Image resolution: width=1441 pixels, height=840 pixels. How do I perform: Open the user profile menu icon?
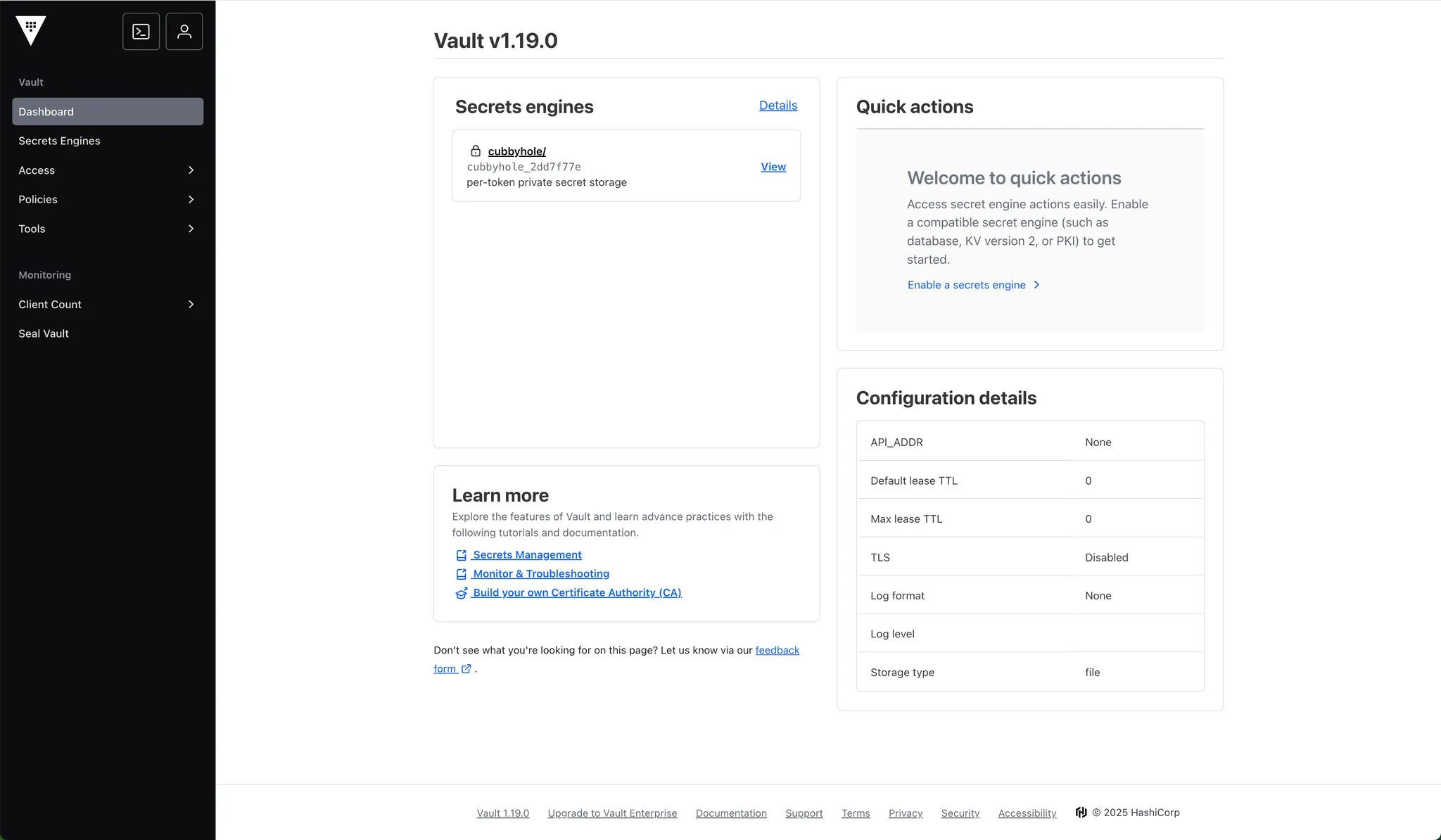coord(184,32)
